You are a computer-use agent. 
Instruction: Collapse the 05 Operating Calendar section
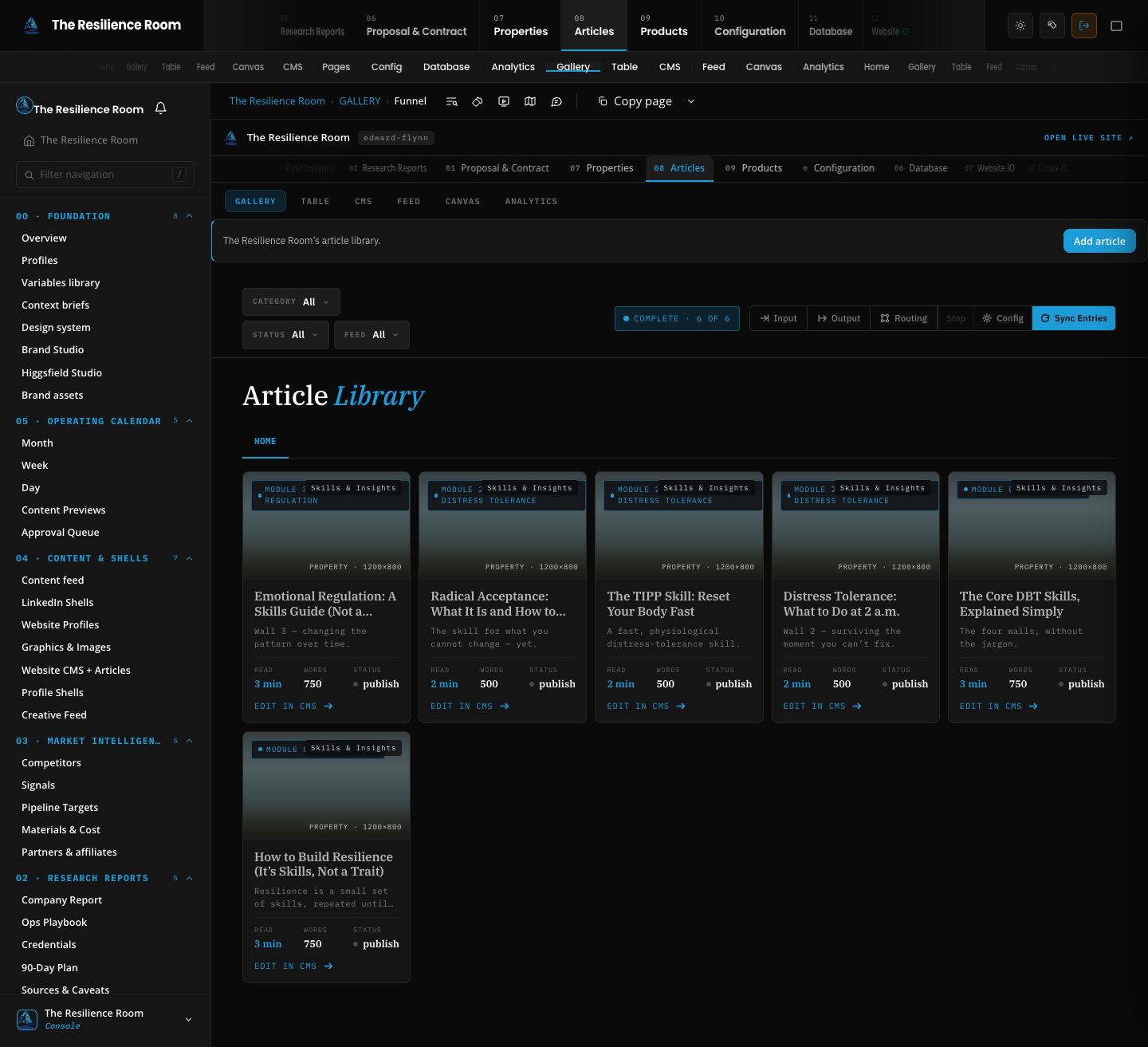click(x=189, y=421)
